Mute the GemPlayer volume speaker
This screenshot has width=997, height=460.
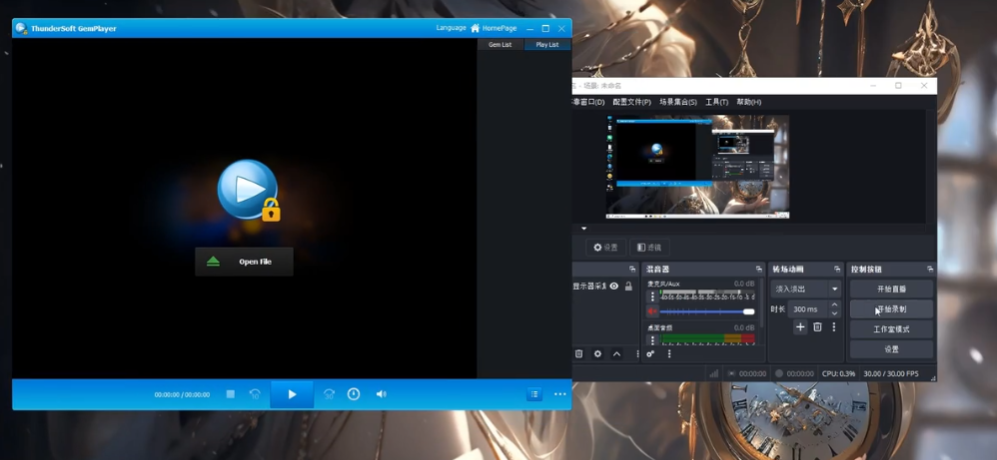click(381, 394)
